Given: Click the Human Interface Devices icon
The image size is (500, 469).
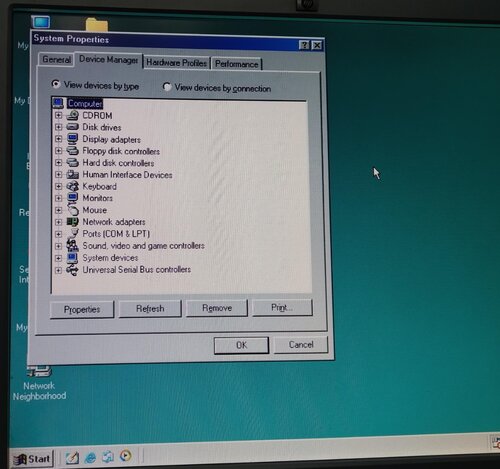Looking at the screenshot, I should (x=72, y=174).
